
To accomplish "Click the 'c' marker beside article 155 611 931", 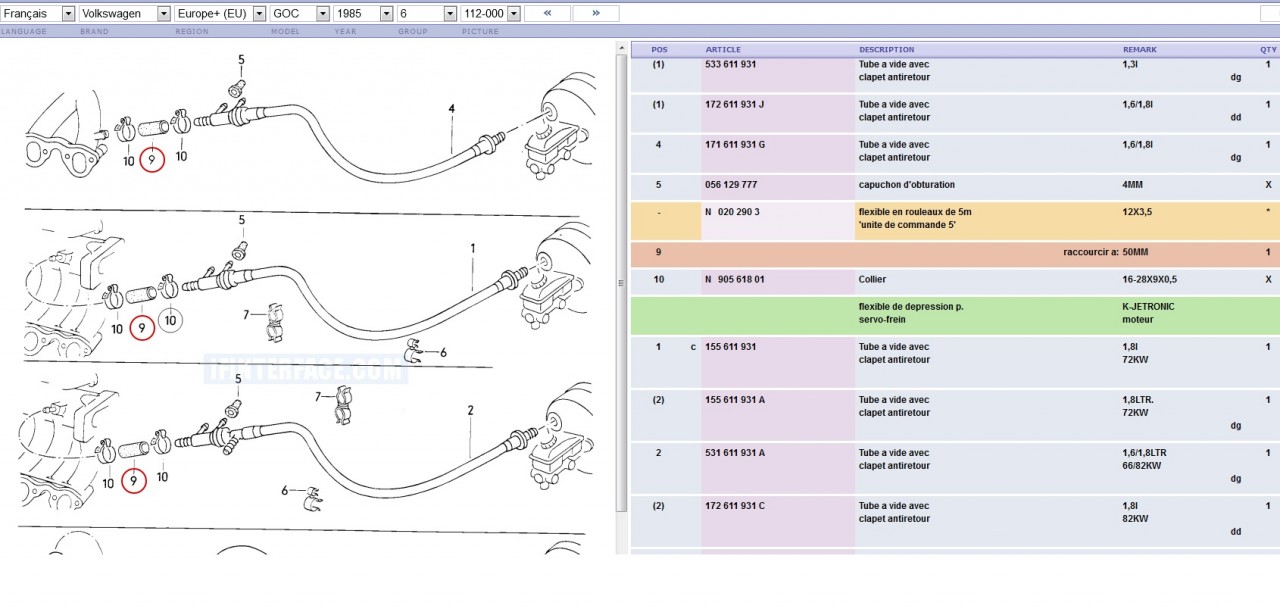I will click(x=693, y=347).
